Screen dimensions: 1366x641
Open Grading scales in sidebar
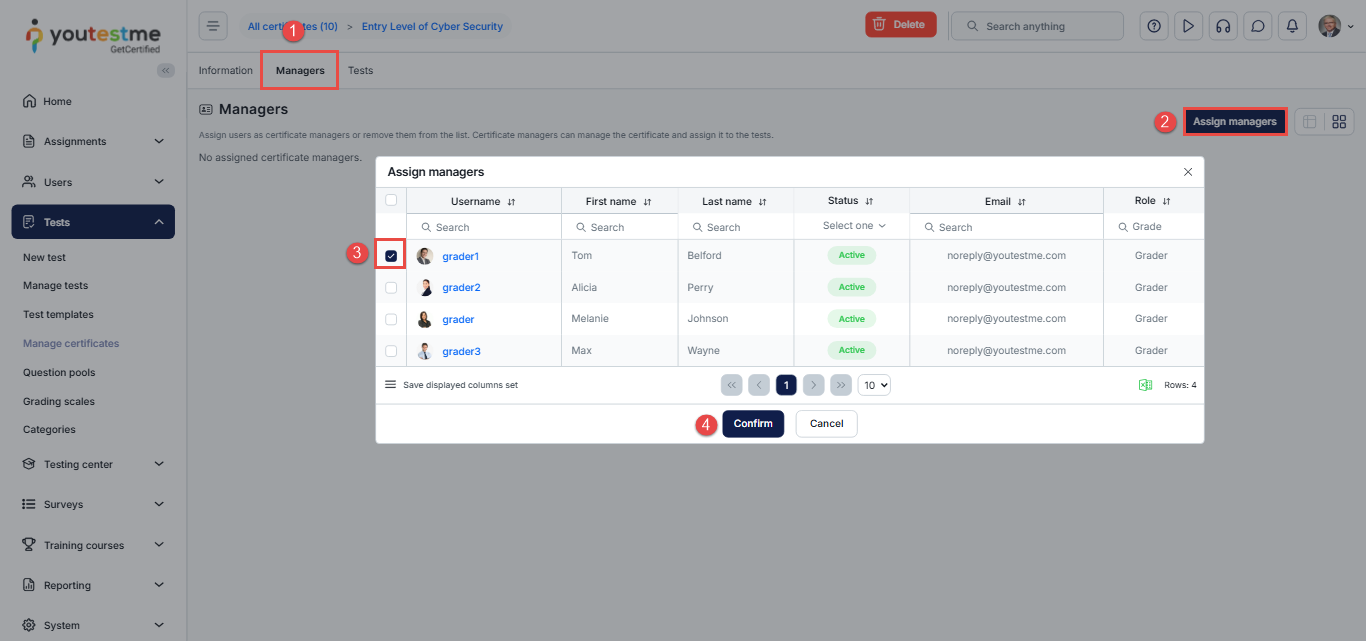[59, 401]
